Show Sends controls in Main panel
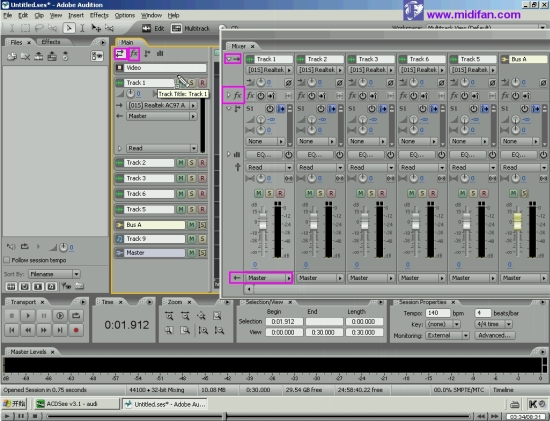This screenshot has height=421, width=550. [147, 54]
